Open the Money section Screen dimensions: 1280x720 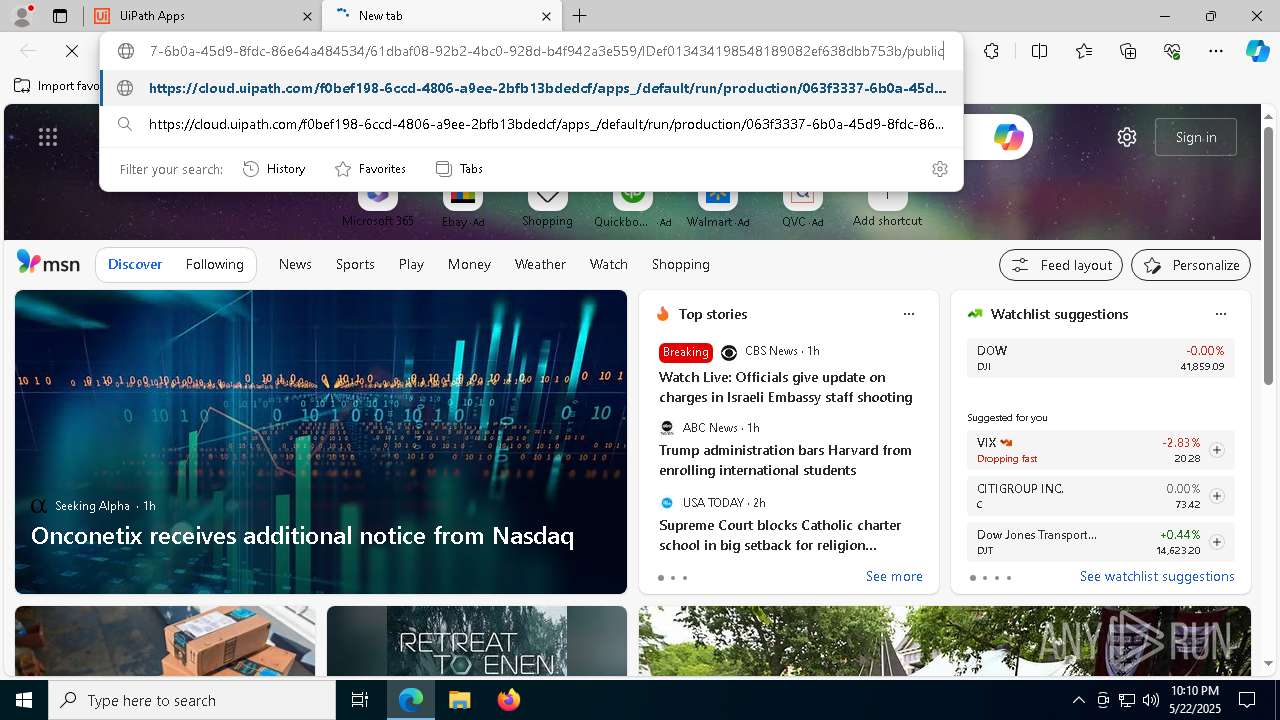[469, 264]
